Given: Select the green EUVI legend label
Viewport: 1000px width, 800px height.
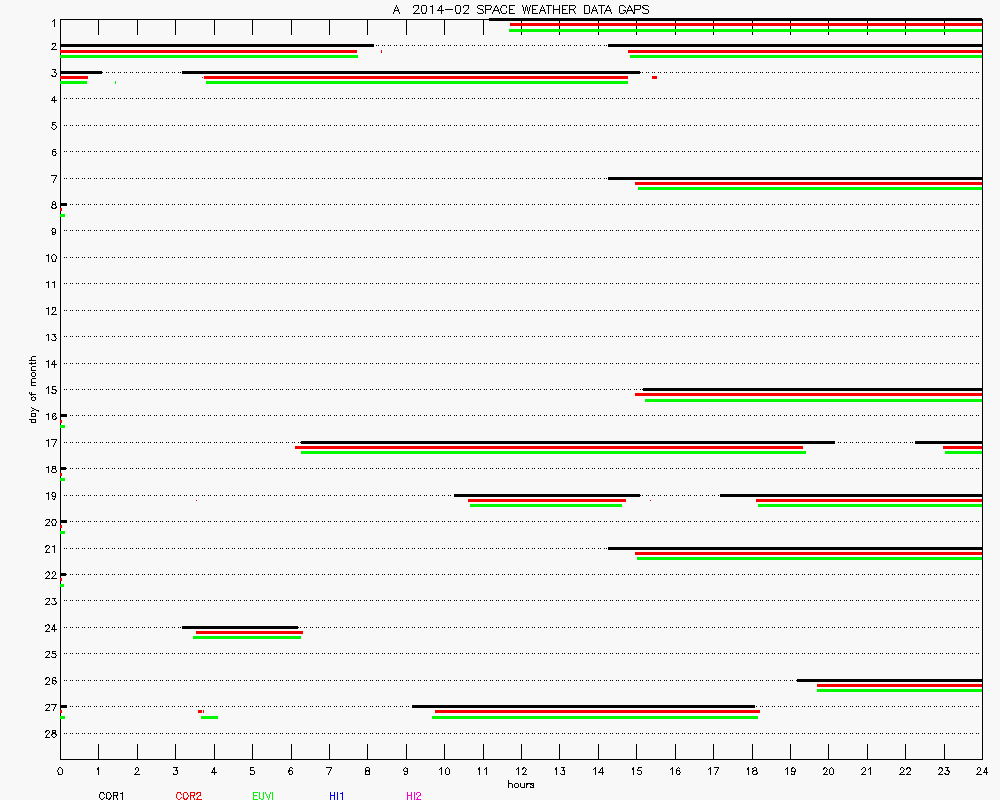Looking at the screenshot, I should [x=263, y=796].
